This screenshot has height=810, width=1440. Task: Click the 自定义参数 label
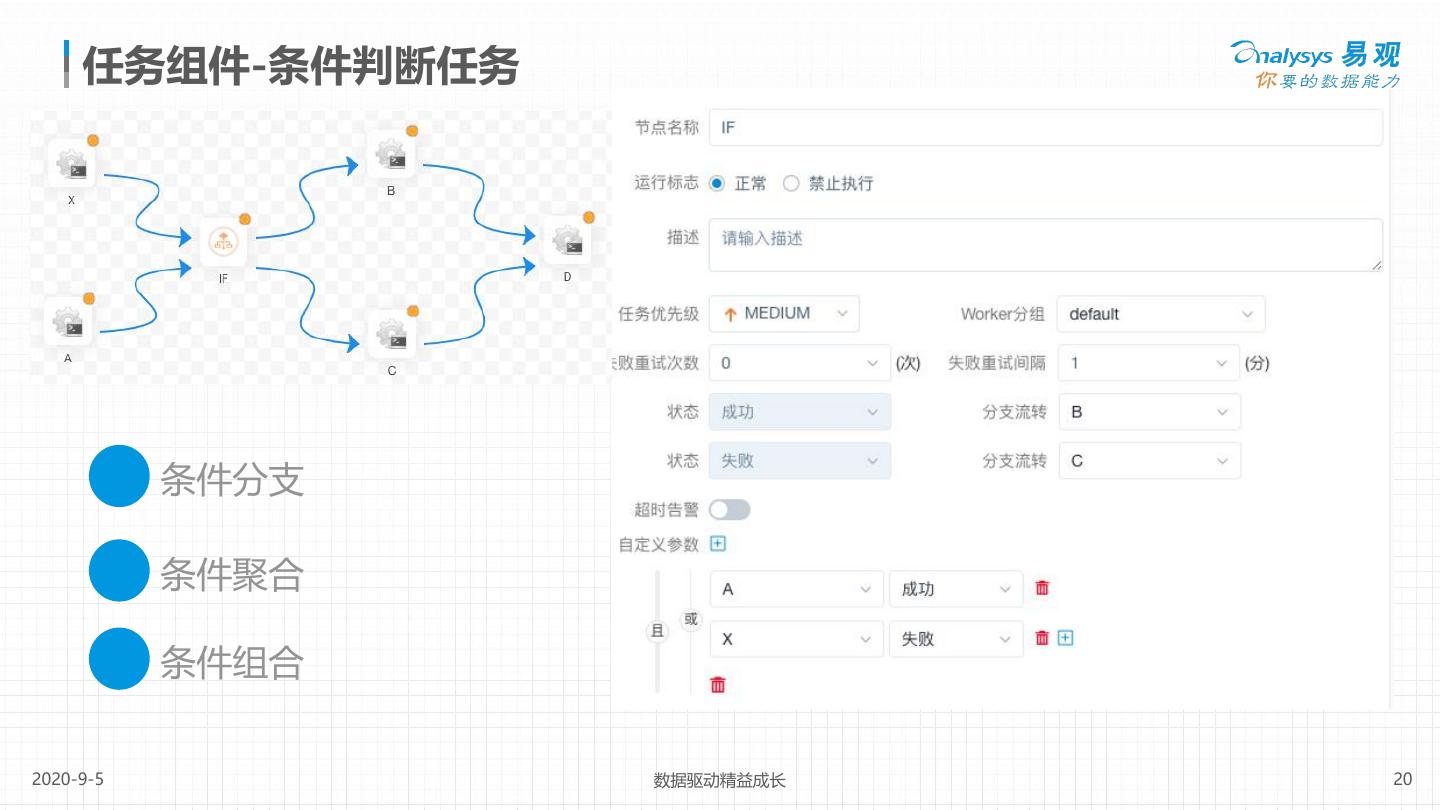coord(659,544)
